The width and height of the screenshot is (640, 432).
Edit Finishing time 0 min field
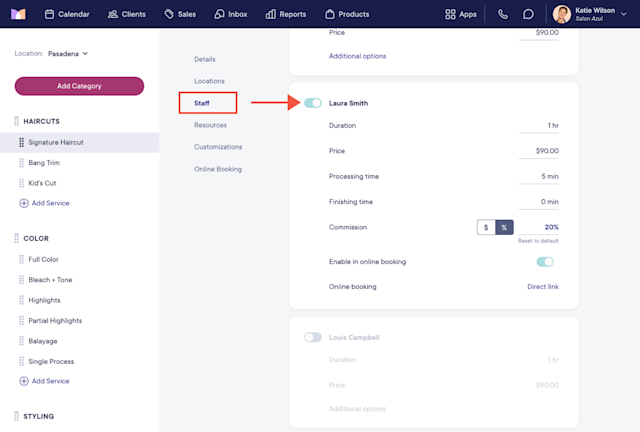coord(539,202)
